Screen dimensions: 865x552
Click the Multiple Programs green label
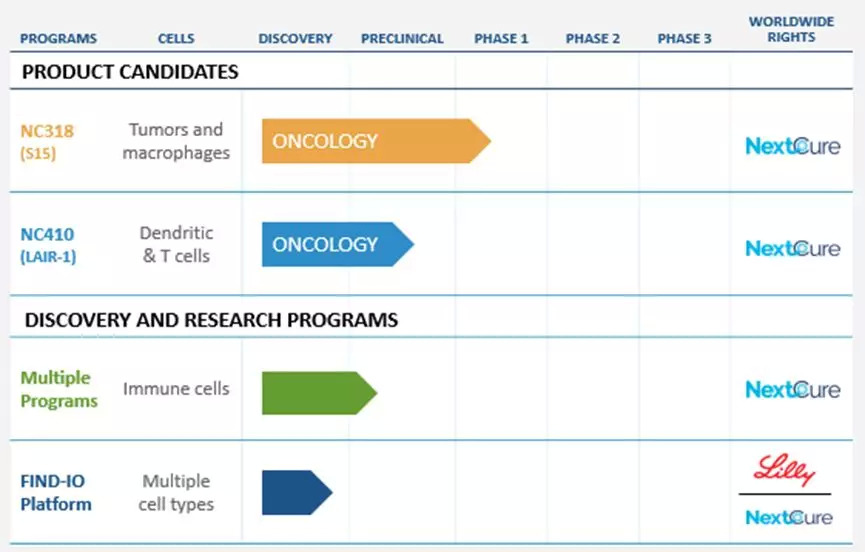[59, 389]
